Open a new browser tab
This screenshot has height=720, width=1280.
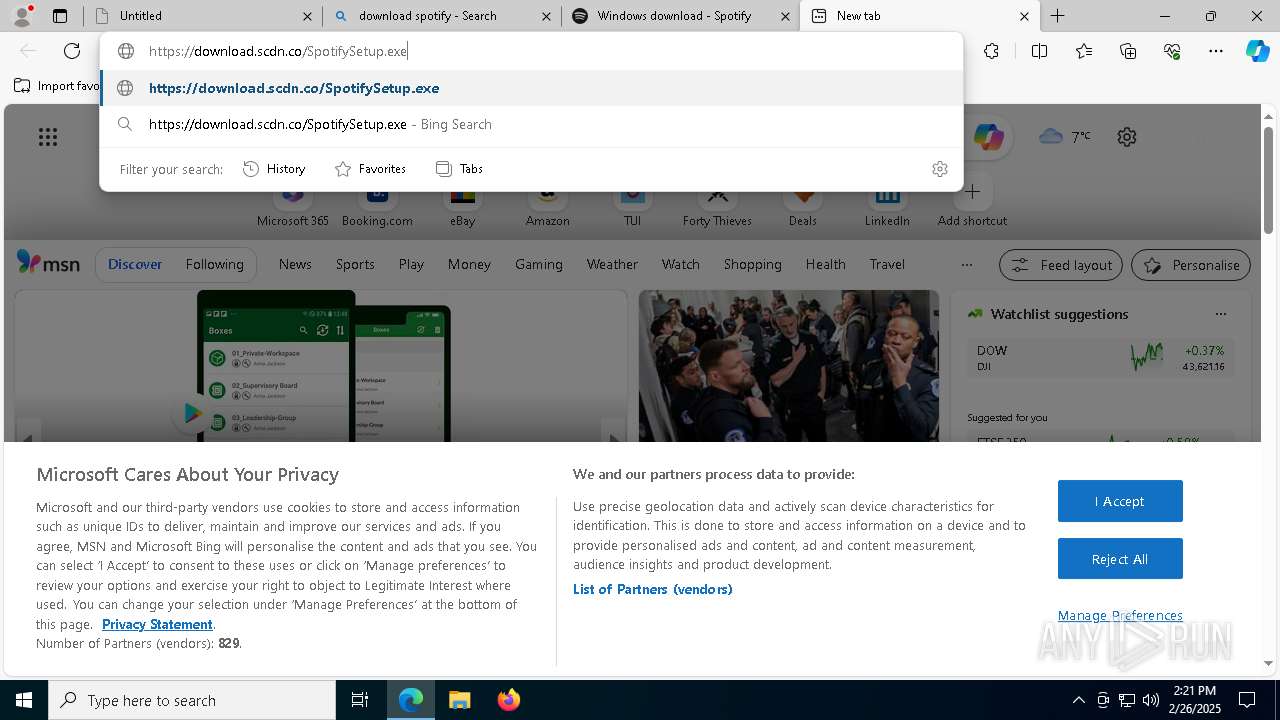pyautogui.click(x=1057, y=16)
